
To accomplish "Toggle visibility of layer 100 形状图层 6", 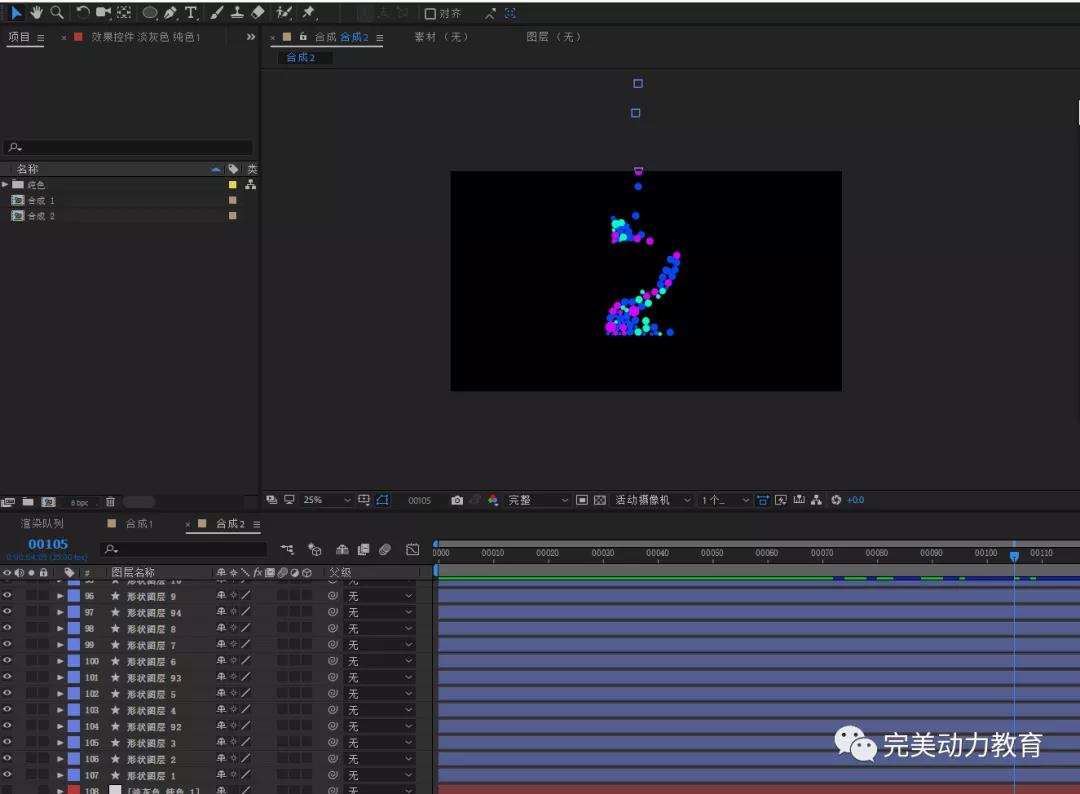I will 8,661.
